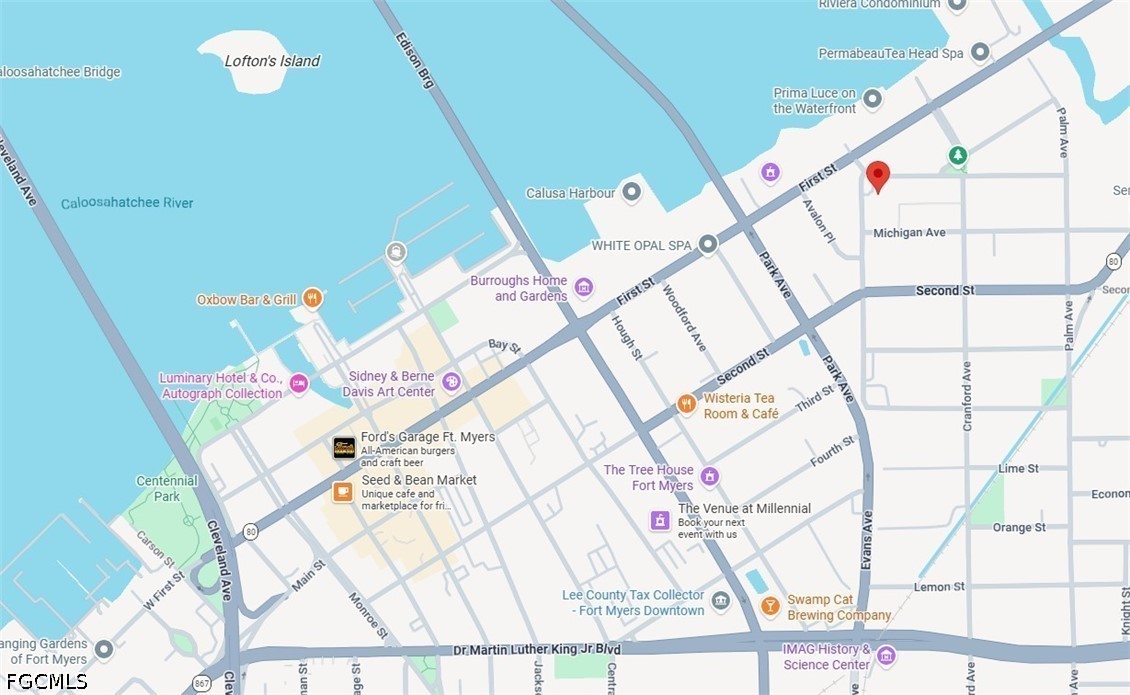The height and width of the screenshot is (695, 1130).
Task: Open the Luminary Hotel lodging marker
Action: [x=298, y=384]
